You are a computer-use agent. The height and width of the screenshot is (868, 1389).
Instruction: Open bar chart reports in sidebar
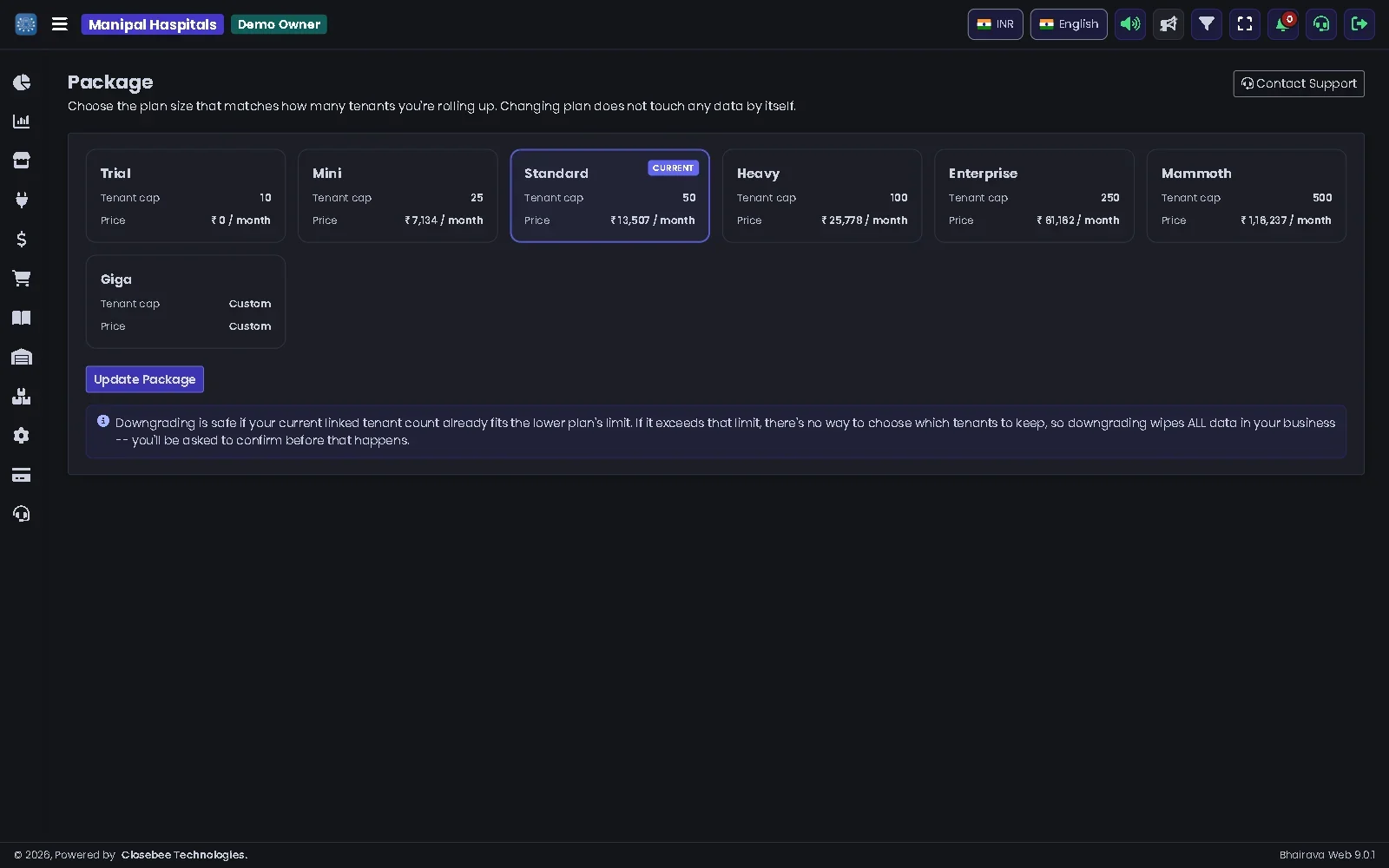point(22,122)
